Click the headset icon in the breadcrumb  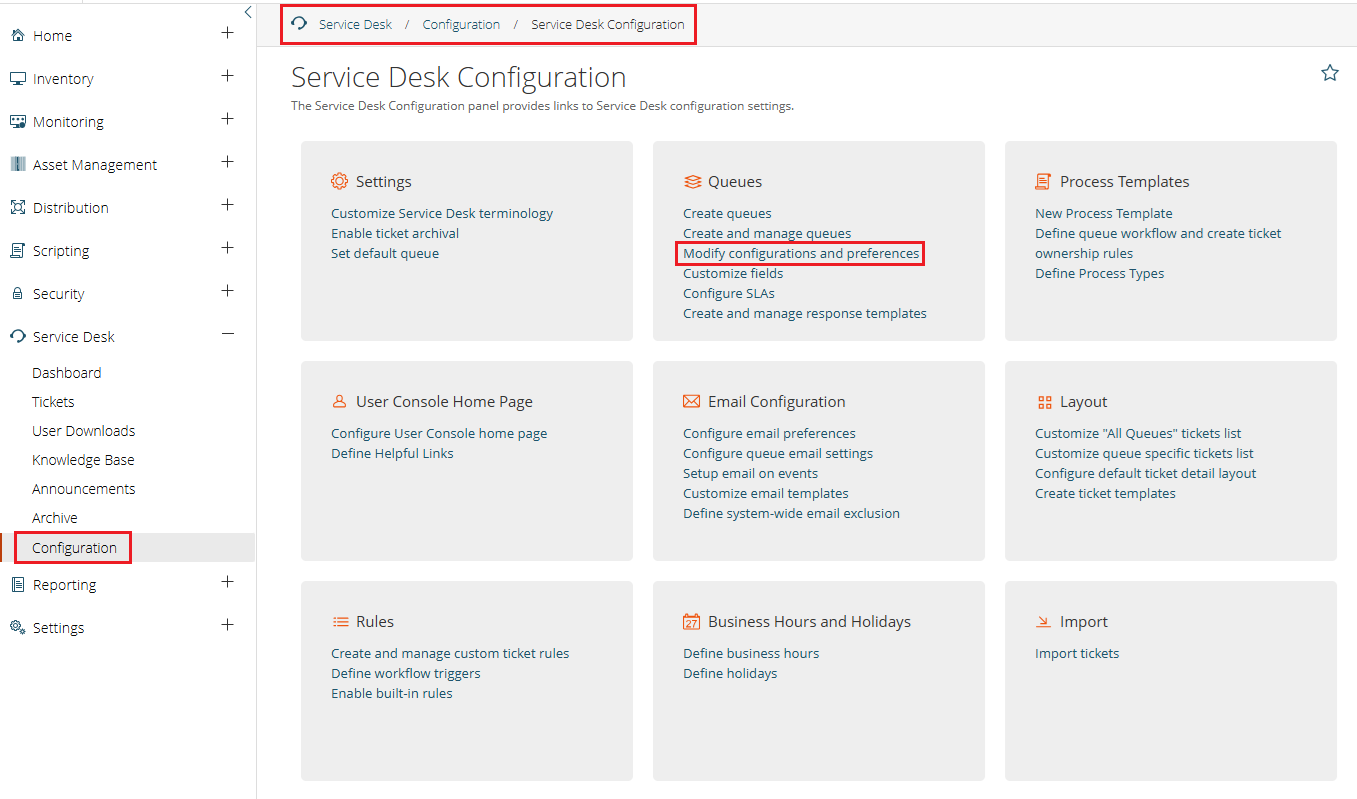[299, 24]
